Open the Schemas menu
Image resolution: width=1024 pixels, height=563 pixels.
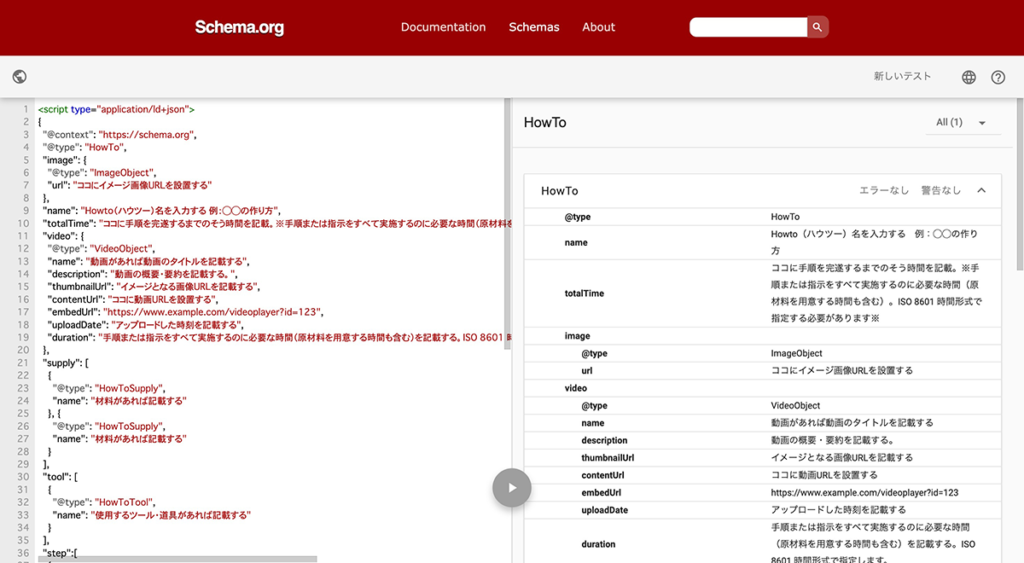[x=534, y=27]
